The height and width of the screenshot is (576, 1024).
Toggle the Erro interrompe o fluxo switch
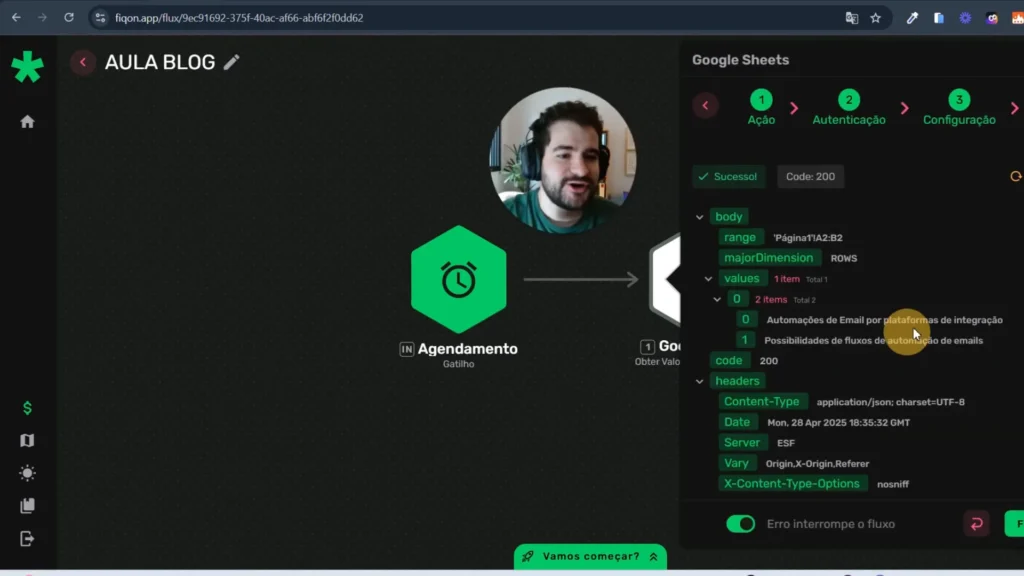[x=740, y=524]
